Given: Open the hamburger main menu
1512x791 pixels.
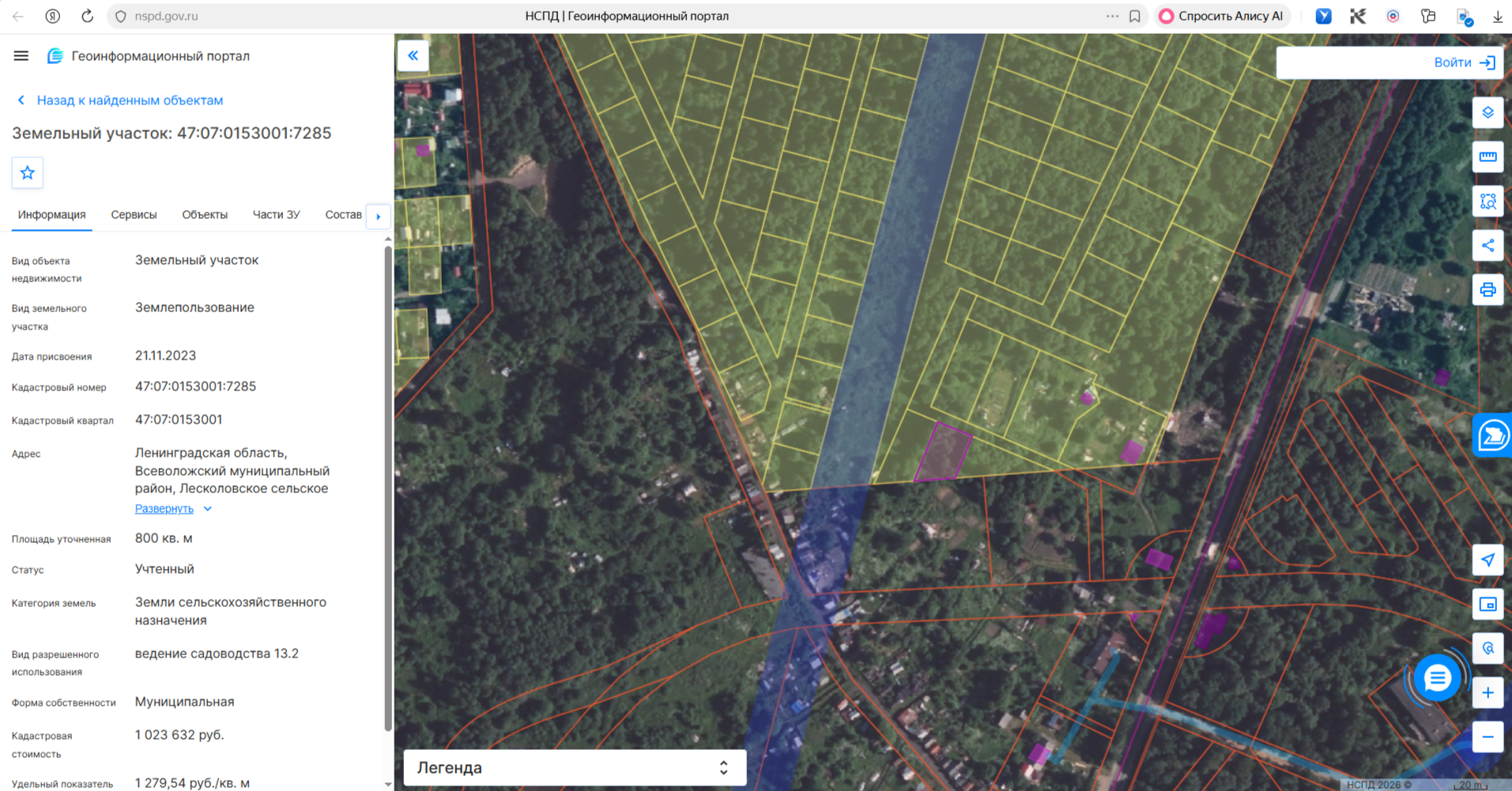Looking at the screenshot, I should click(21, 56).
